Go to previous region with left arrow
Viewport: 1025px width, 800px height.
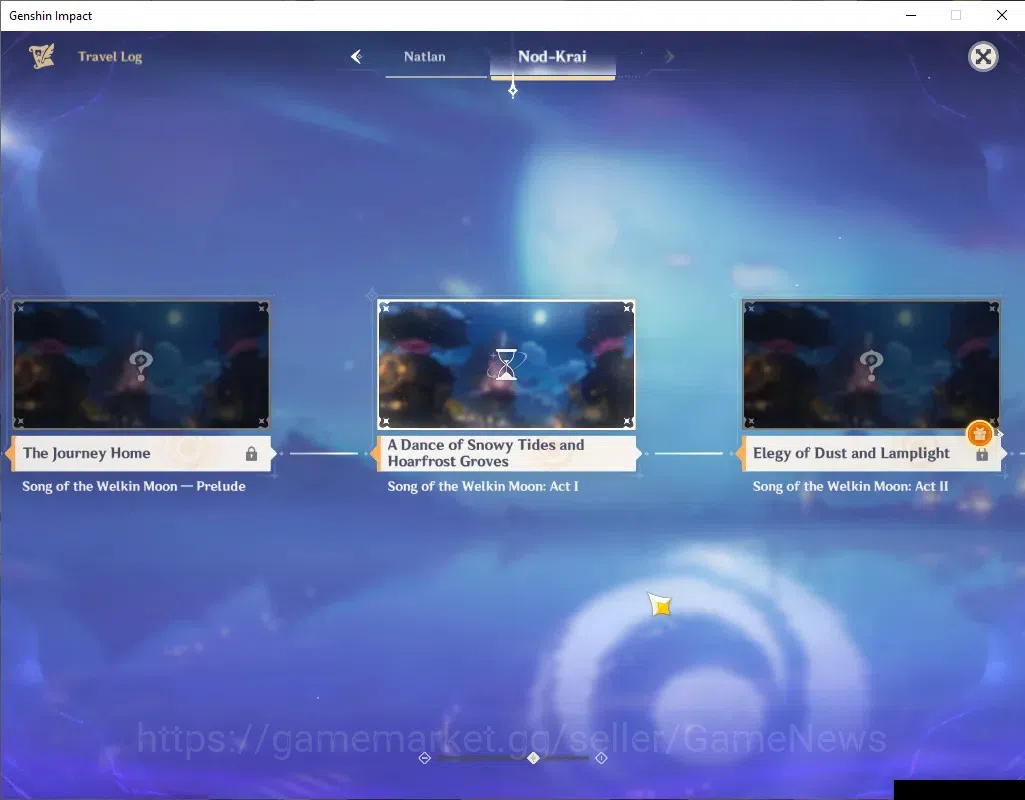click(356, 57)
